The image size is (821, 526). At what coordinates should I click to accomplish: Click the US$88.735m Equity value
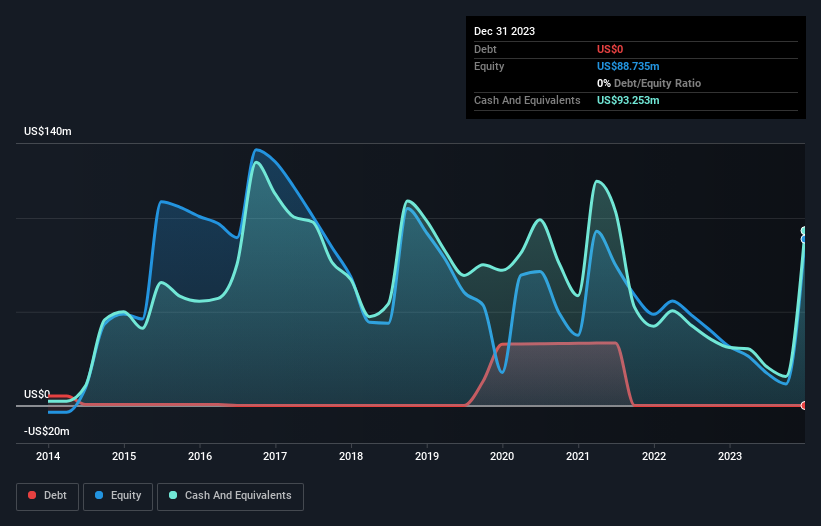click(x=628, y=66)
